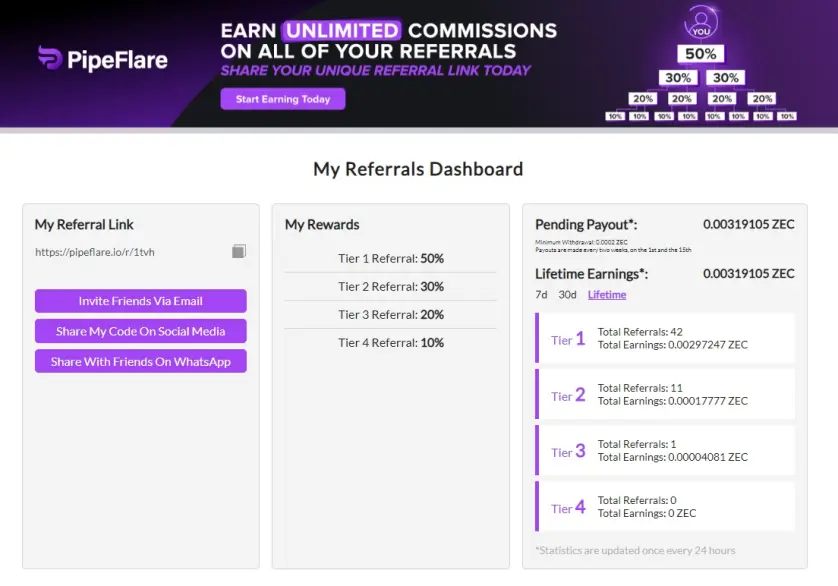
Task: Click the Pending Payout amount 0.00319105 ZEC
Action: (748, 224)
